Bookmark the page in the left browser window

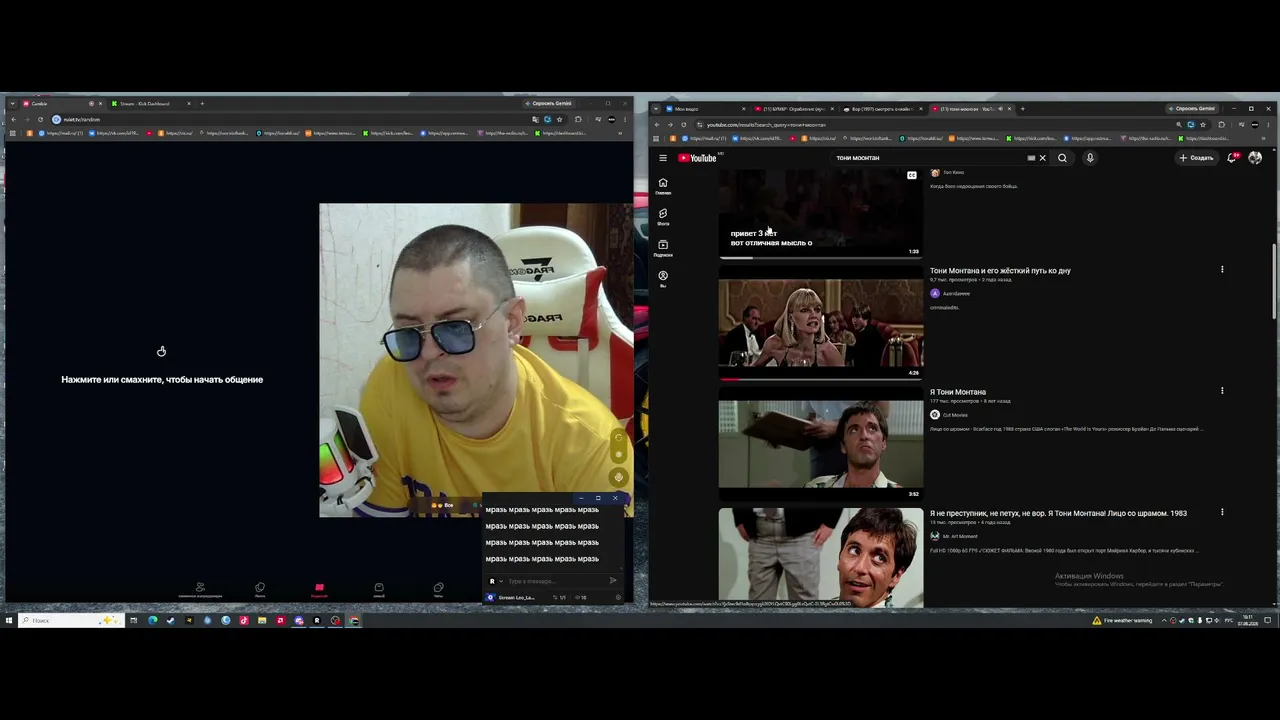pyautogui.click(x=560, y=120)
